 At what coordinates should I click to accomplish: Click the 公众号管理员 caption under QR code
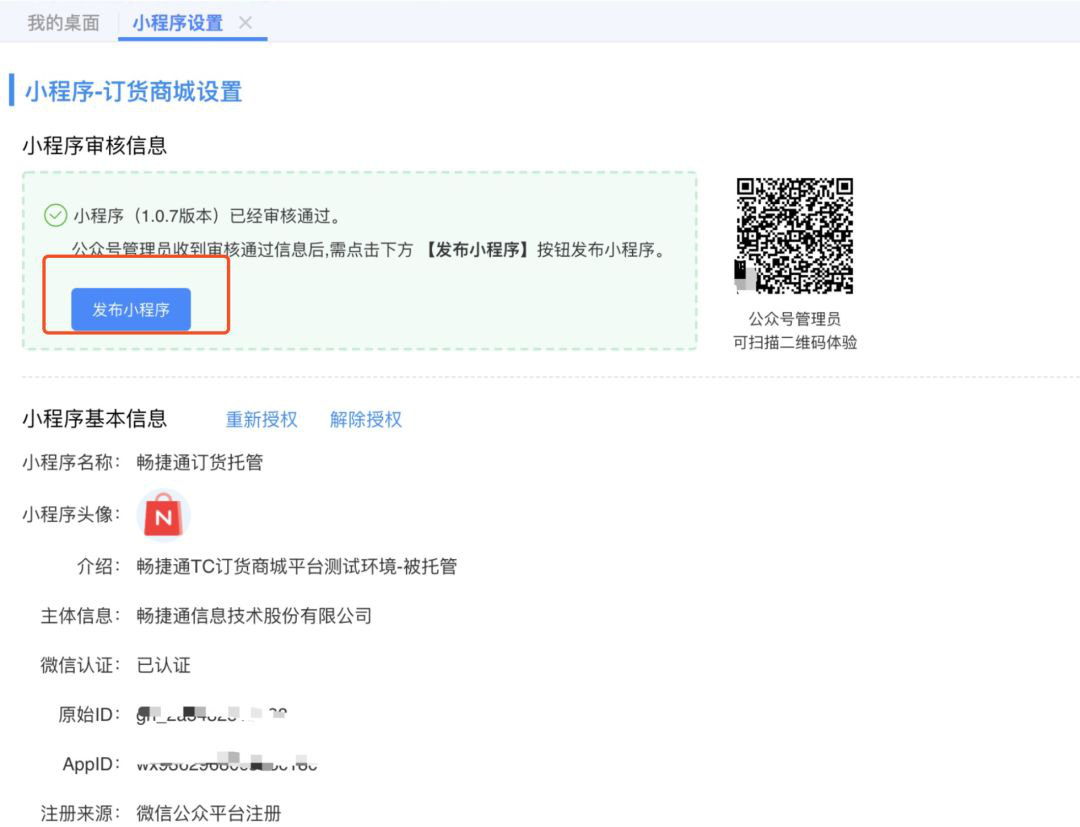tap(795, 319)
